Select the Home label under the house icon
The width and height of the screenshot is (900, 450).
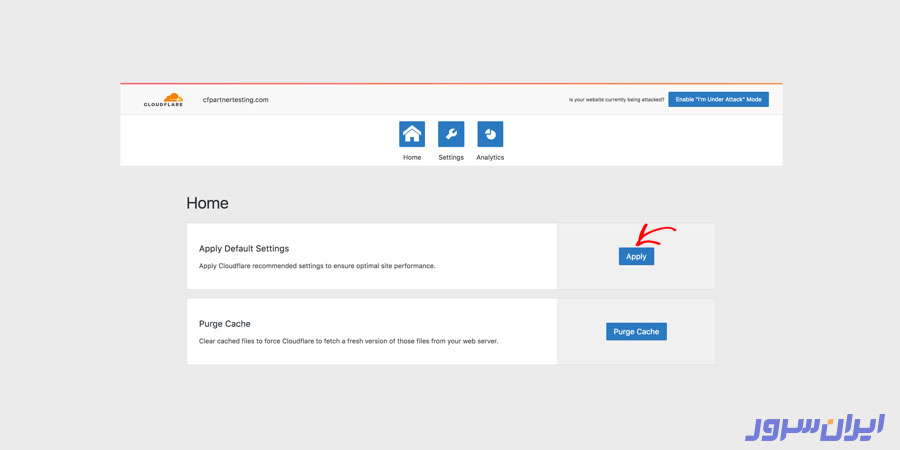point(412,157)
